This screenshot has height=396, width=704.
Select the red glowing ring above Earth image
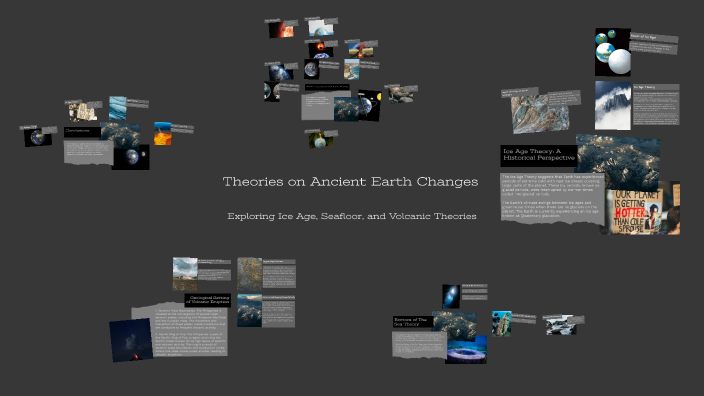tap(321, 50)
